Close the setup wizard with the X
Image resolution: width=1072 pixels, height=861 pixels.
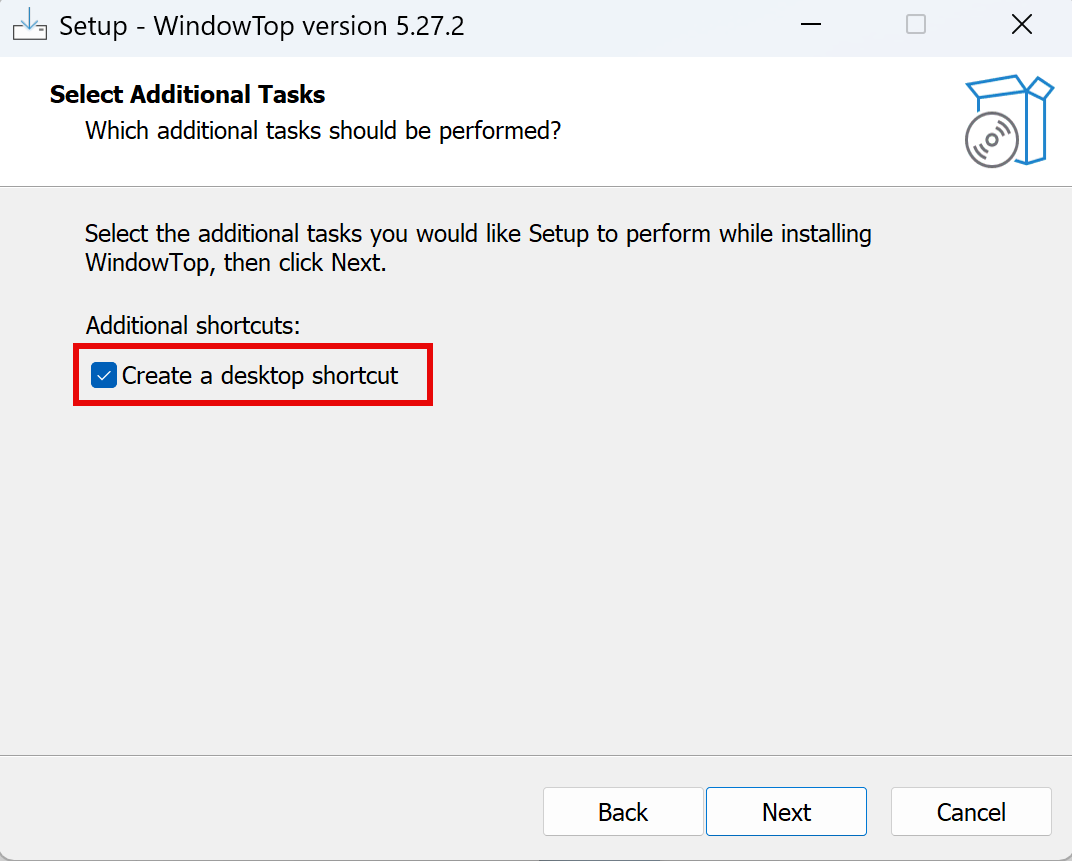click(1021, 25)
